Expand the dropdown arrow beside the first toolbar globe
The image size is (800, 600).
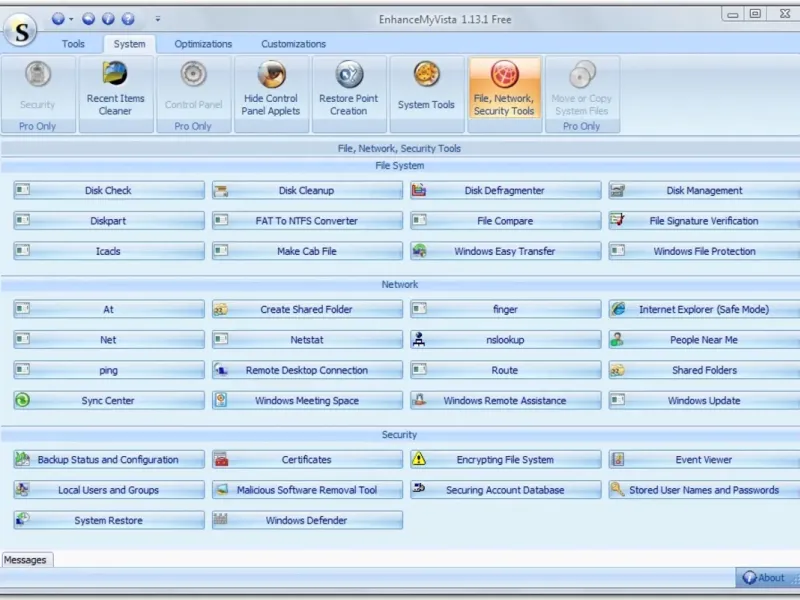tap(71, 18)
